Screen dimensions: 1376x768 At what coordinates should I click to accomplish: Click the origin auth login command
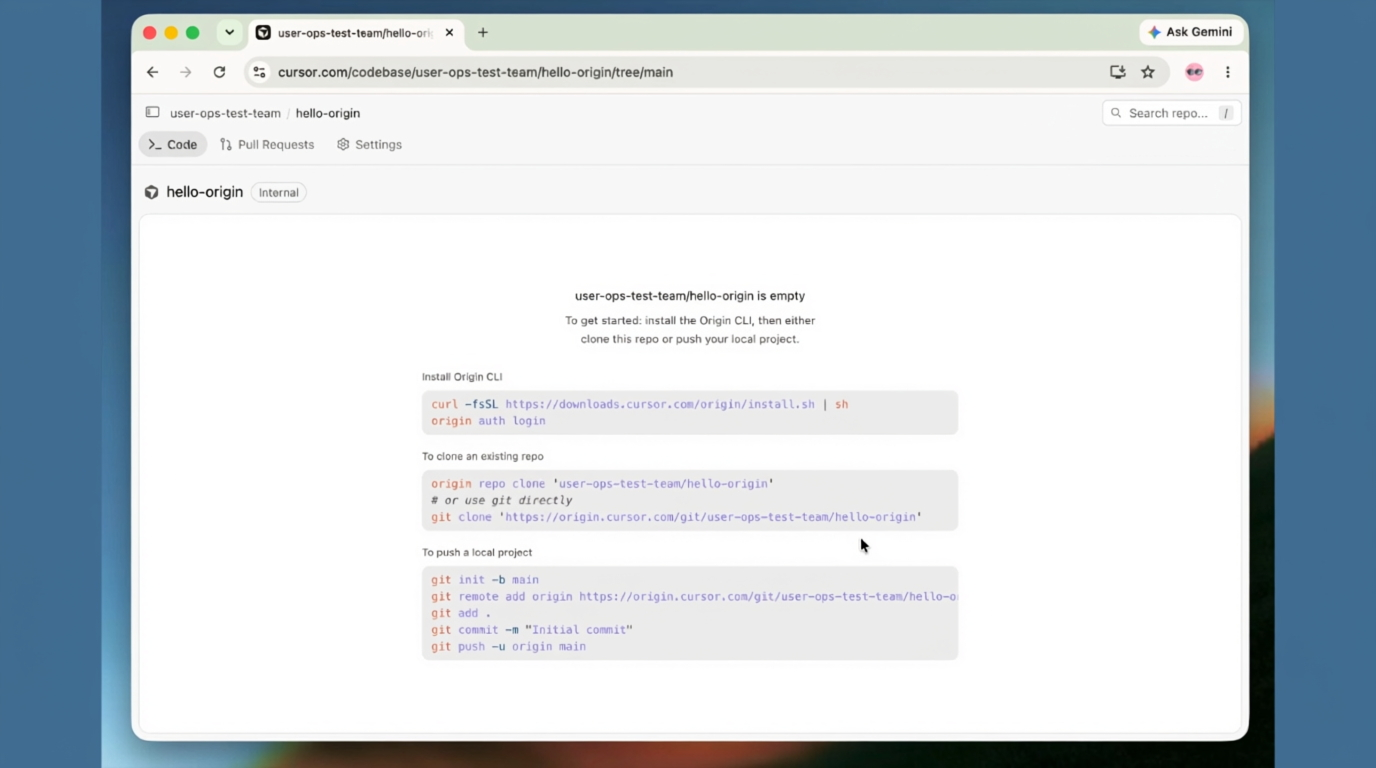pos(488,421)
